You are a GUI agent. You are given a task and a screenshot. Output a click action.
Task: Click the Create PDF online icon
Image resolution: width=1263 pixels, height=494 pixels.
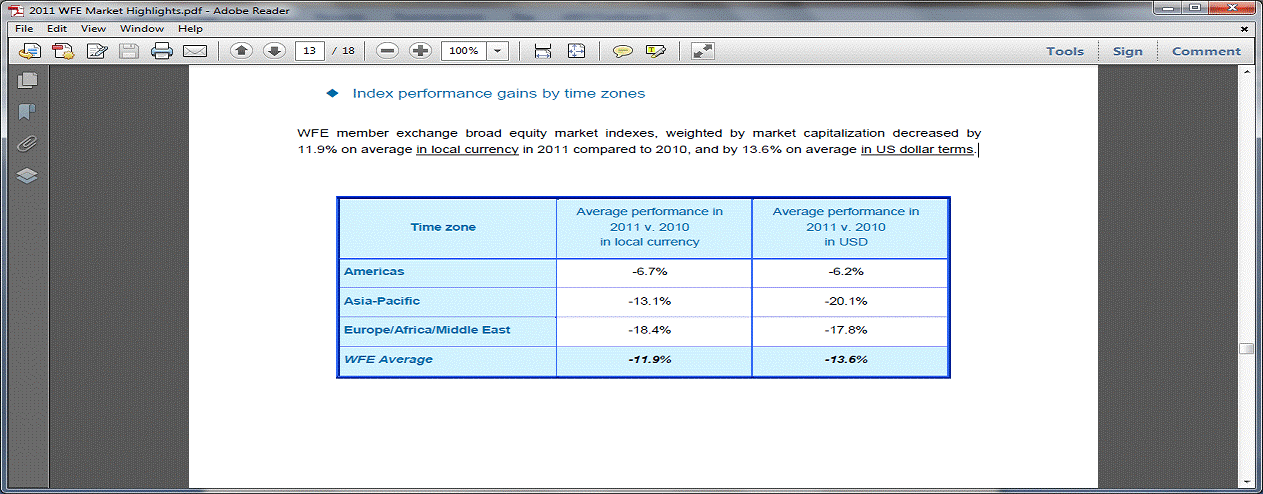[63, 51]
